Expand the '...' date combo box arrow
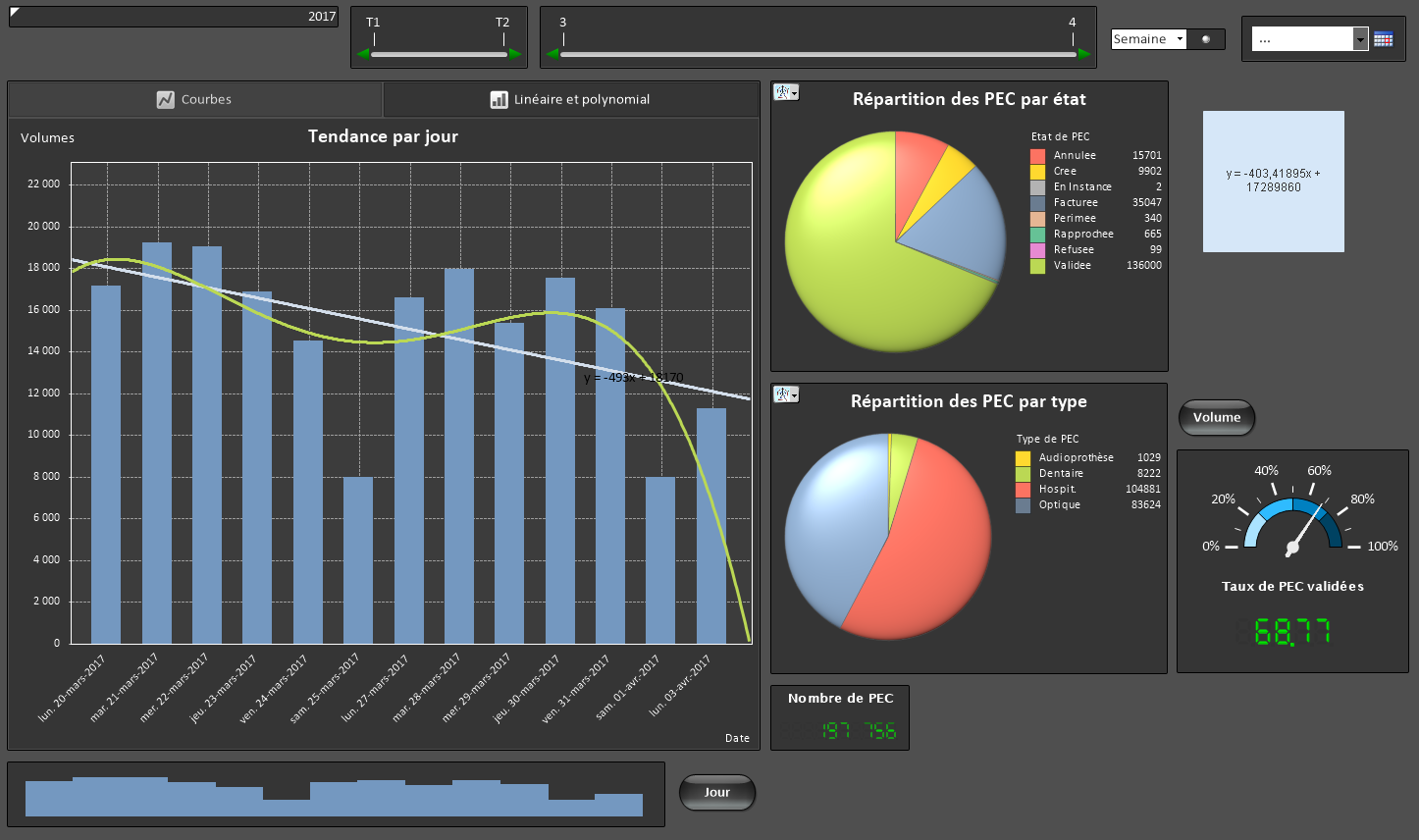 [x=1360, y=39]
